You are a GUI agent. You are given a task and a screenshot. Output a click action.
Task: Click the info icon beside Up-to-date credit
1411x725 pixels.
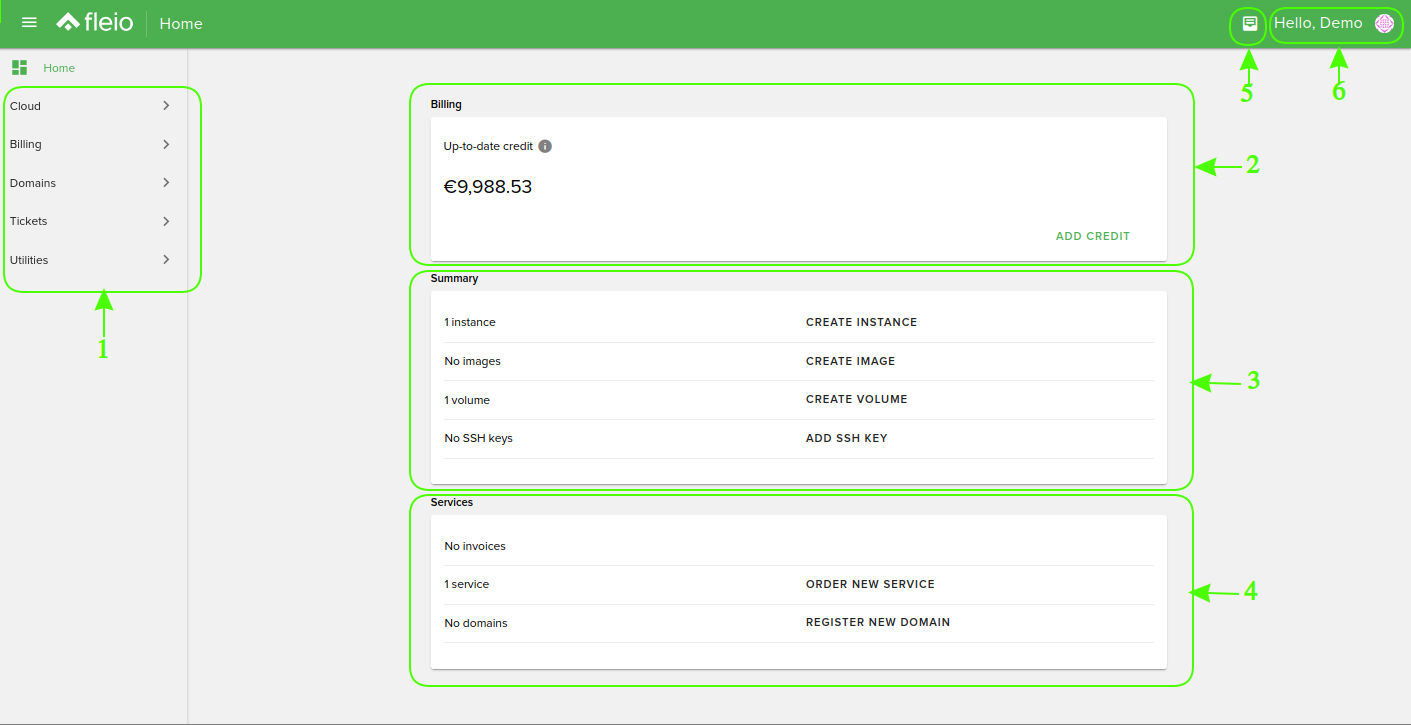pos(544,146)
